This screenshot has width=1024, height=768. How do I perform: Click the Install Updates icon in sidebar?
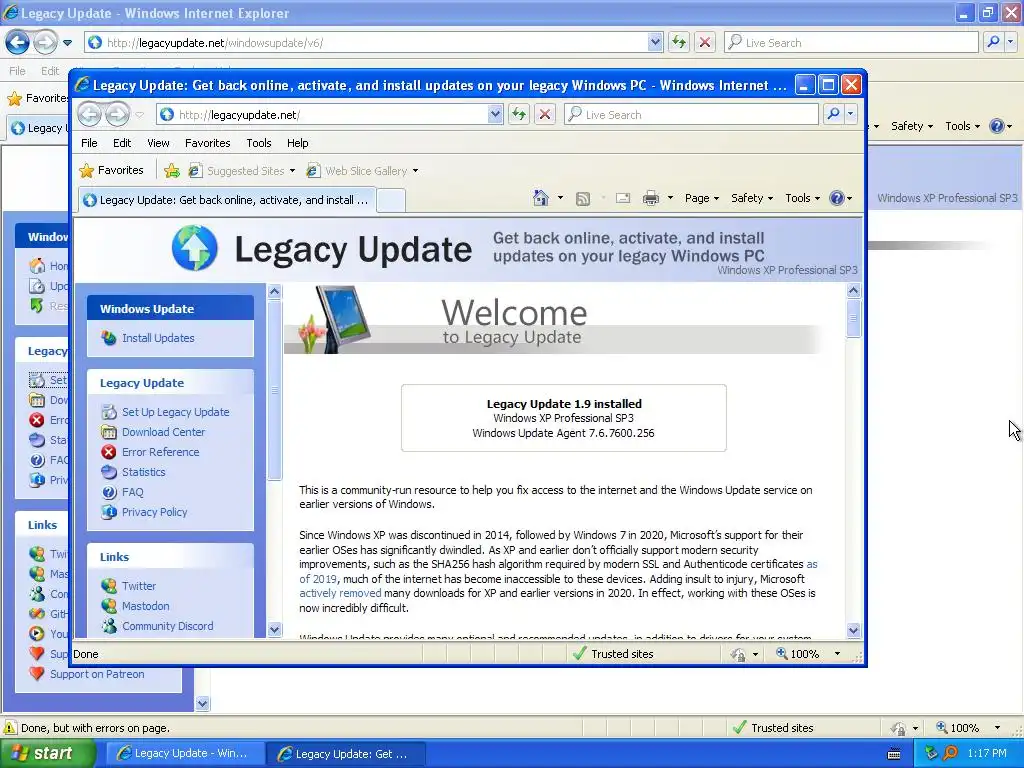tap(108, 338)
